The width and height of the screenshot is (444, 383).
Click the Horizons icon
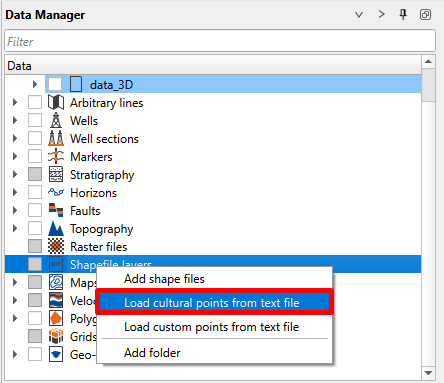[56, 192]
